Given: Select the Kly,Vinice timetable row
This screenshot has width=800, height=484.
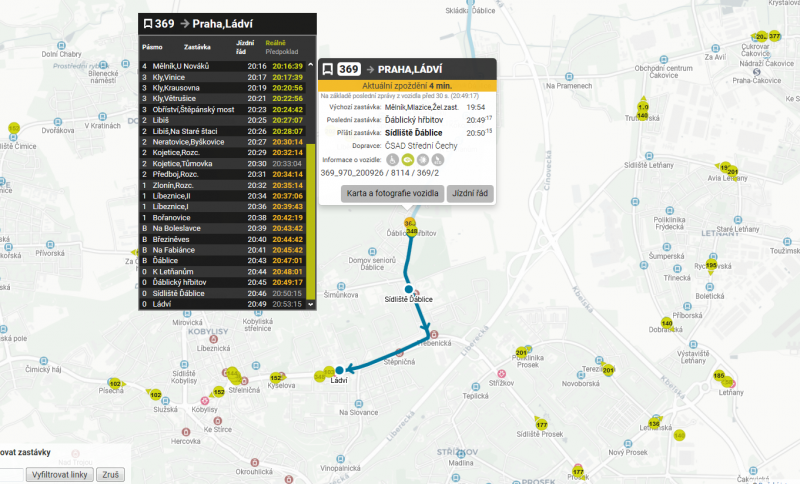Looking at the screenshot, I should (x=222, y=77).
